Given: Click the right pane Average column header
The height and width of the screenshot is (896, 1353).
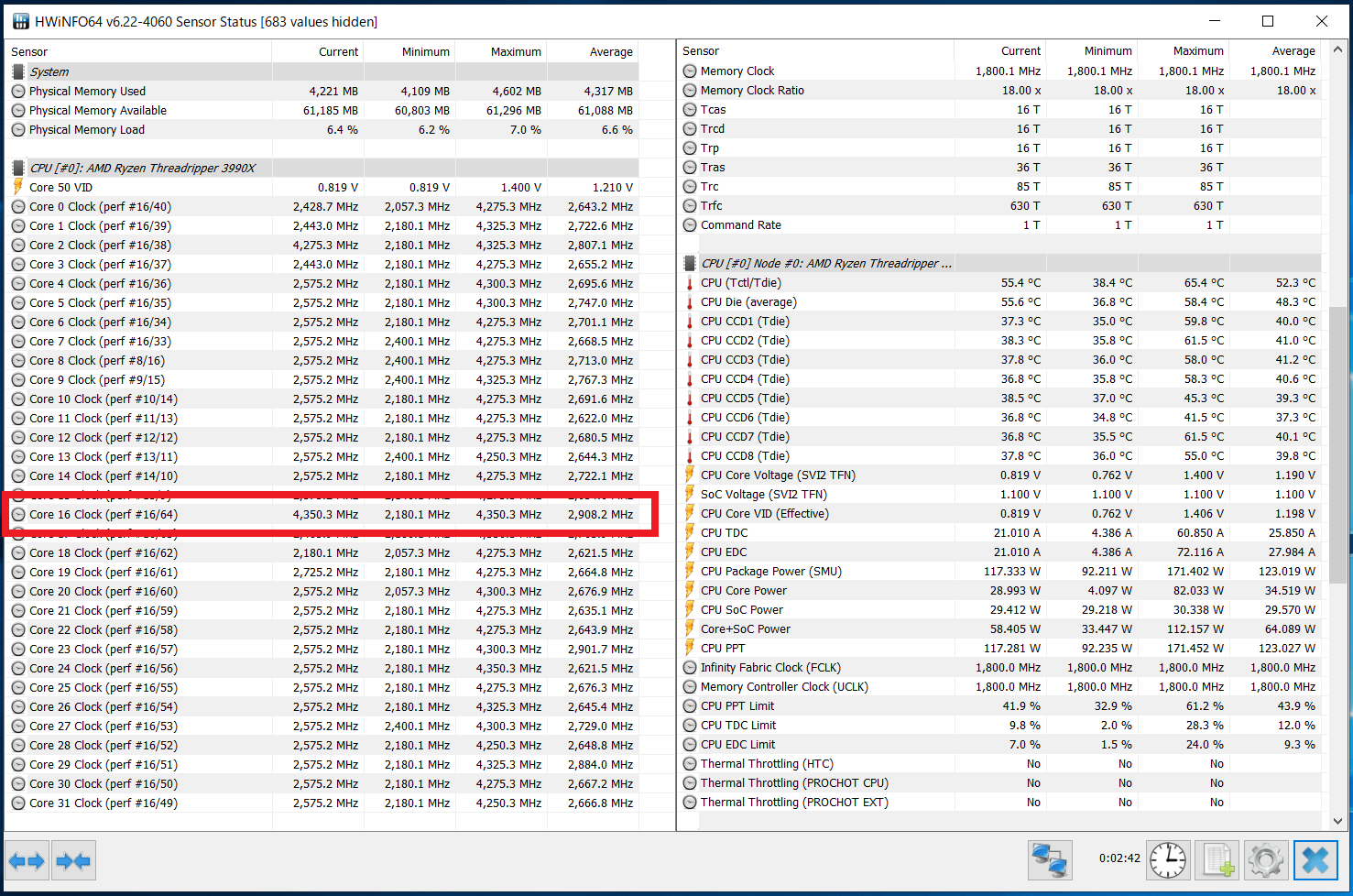Looking at the screenshot, I should [x=1275, y=50].
